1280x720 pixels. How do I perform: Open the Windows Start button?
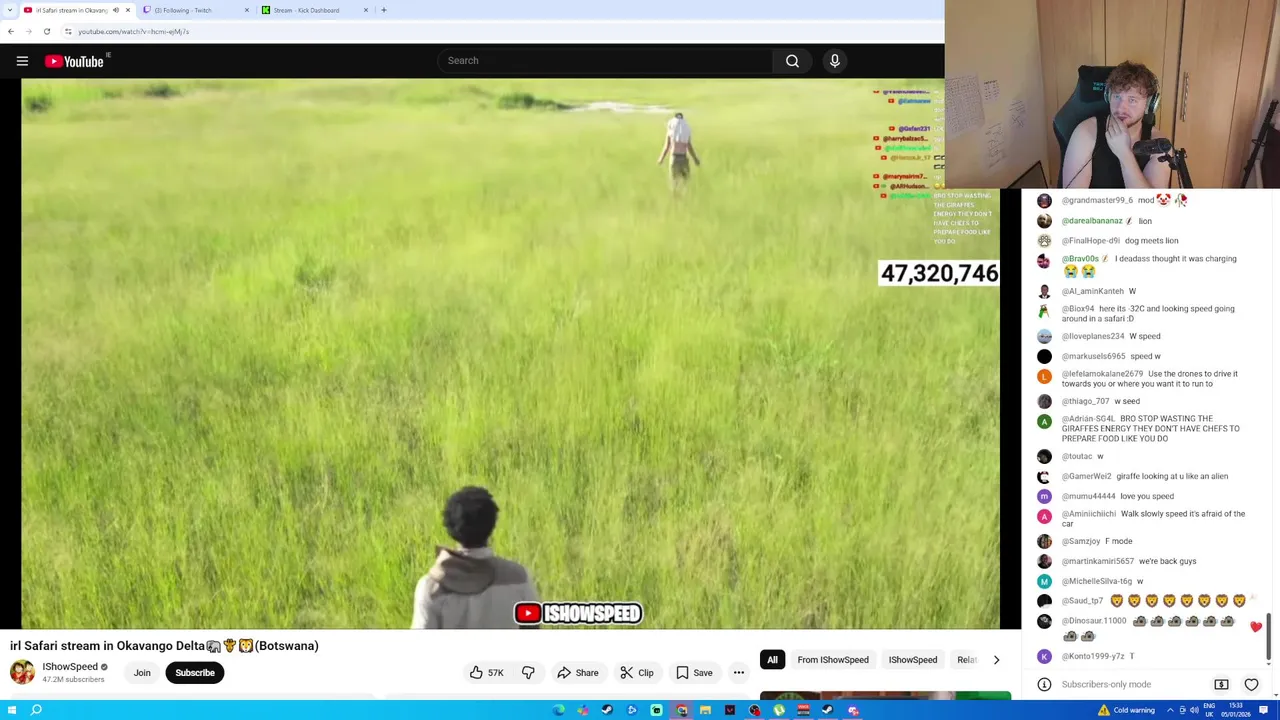click(11, 710)
